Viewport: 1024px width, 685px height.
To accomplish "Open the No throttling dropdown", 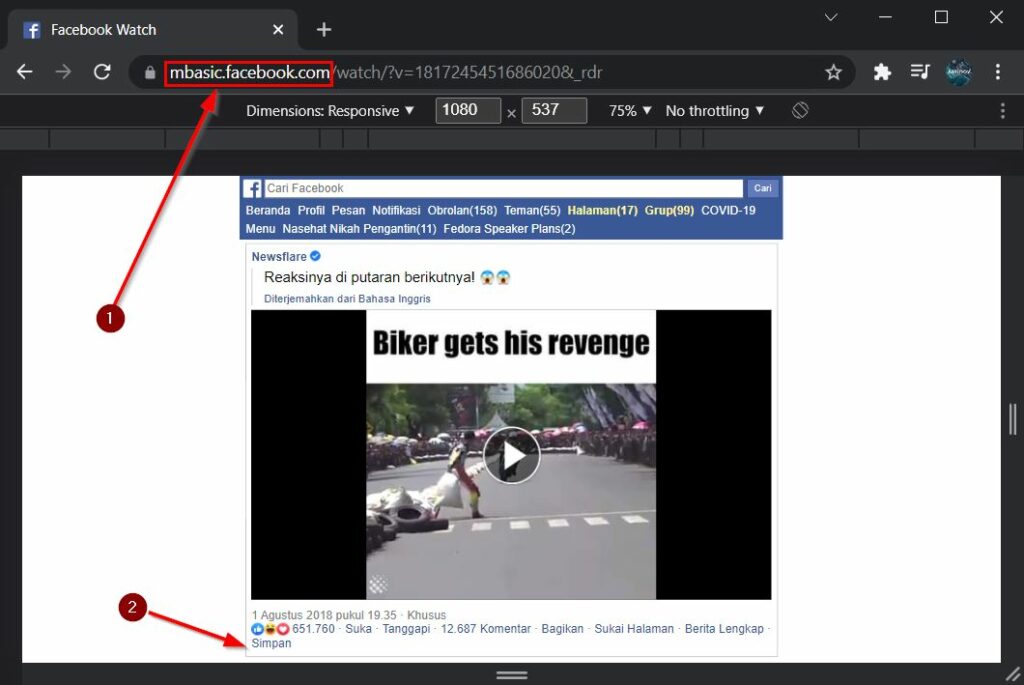I will [714, 111].
